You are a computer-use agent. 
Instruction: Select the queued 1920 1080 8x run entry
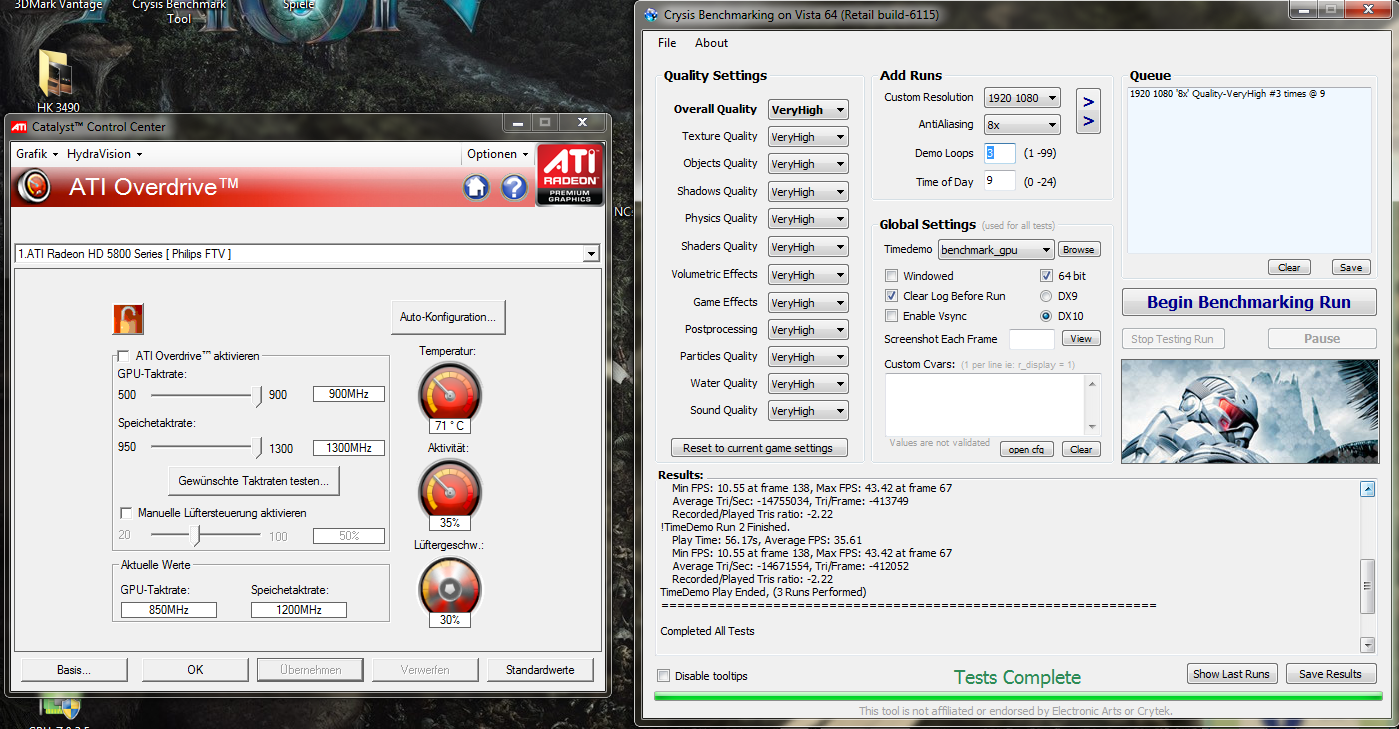click(1227, 93)
